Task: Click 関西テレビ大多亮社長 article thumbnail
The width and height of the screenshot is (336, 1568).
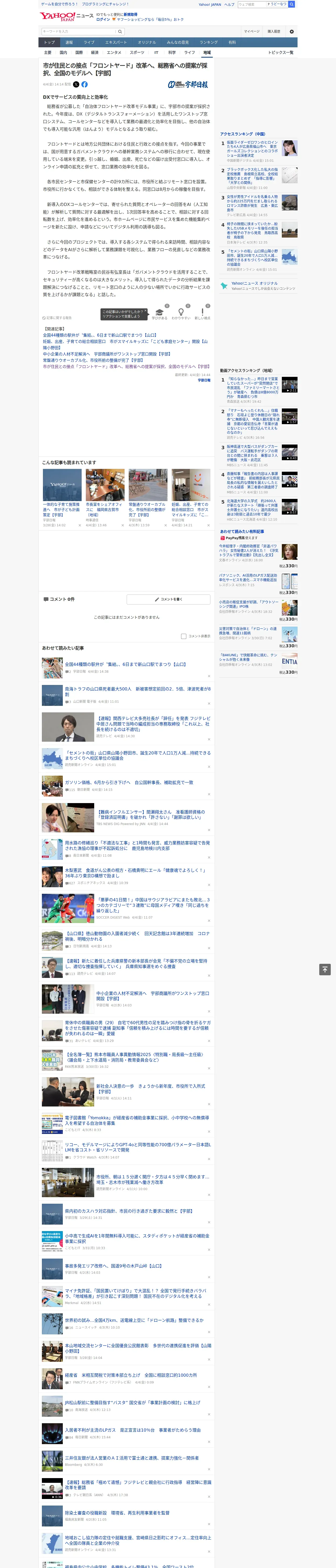Action: 68,727
